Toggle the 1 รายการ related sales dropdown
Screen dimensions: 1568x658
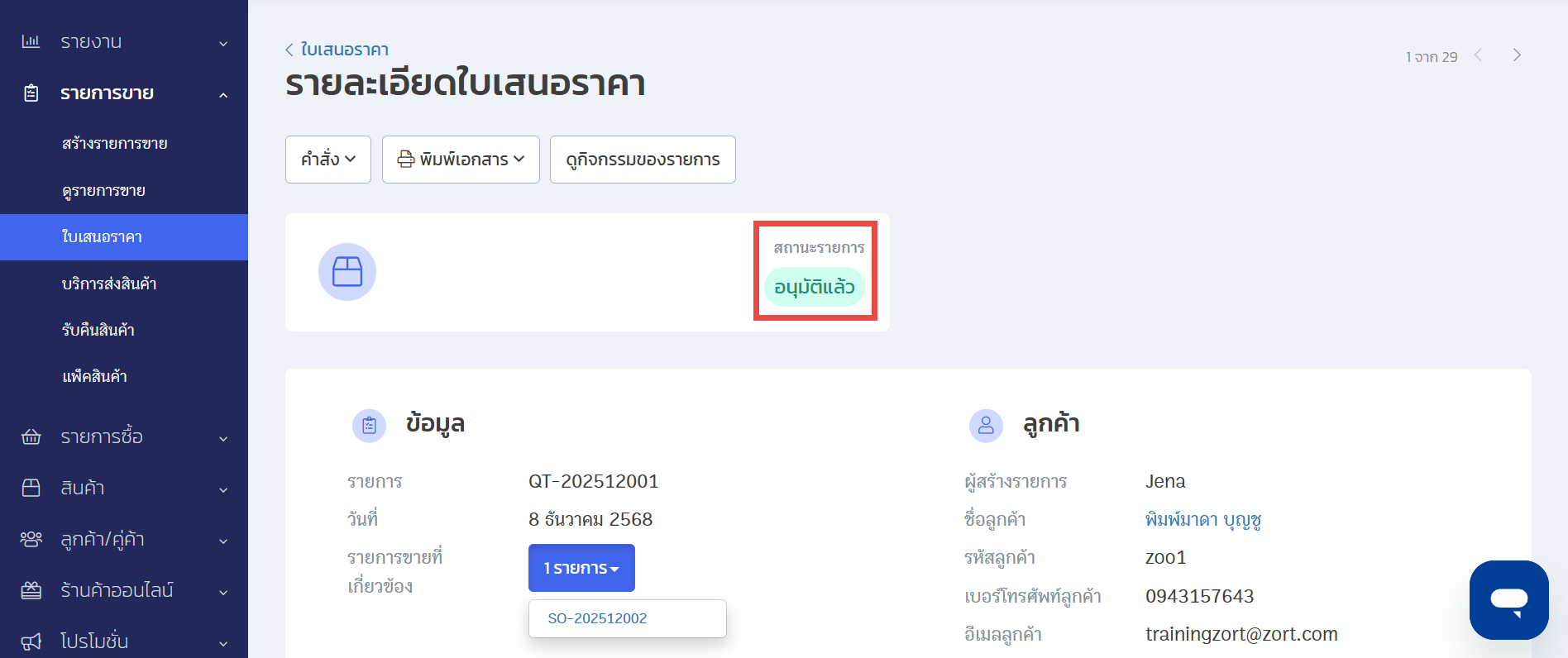(581, 568)
